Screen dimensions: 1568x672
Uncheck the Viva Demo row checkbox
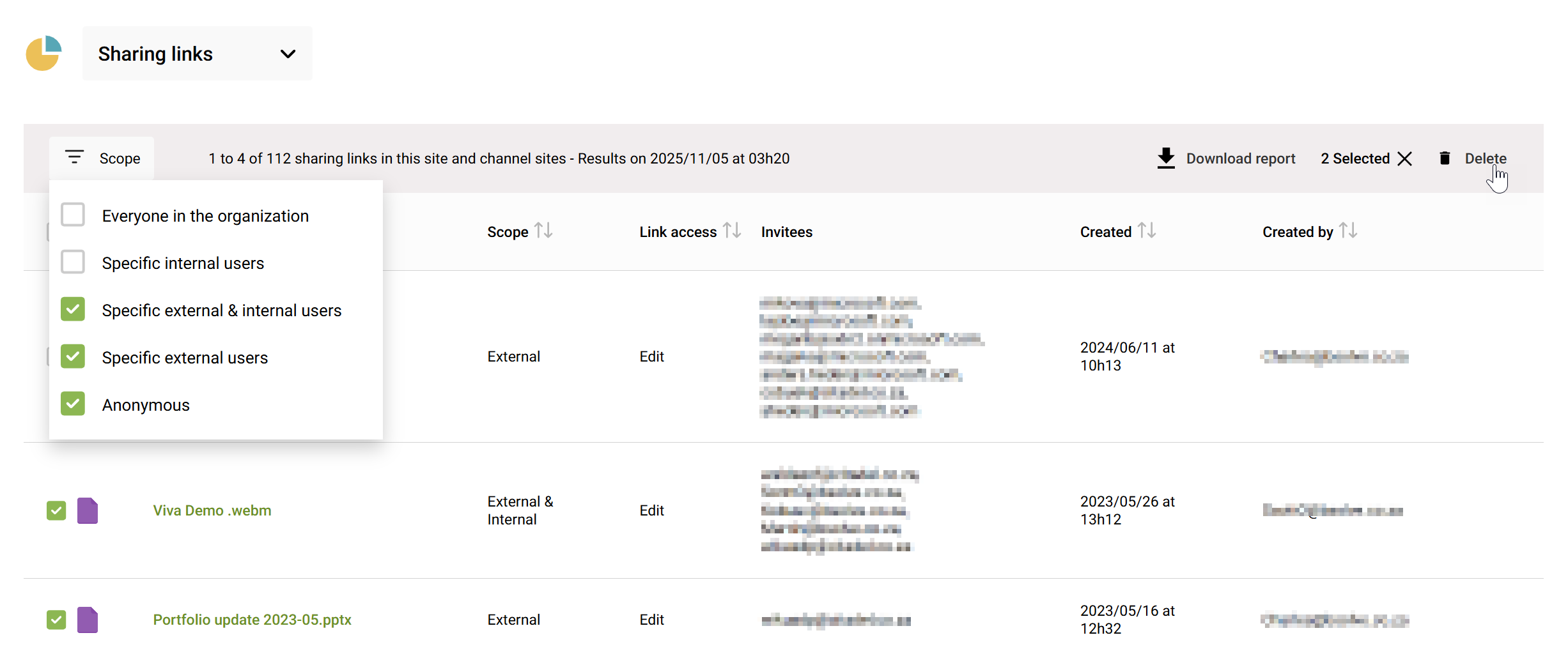tap(56, 510)
